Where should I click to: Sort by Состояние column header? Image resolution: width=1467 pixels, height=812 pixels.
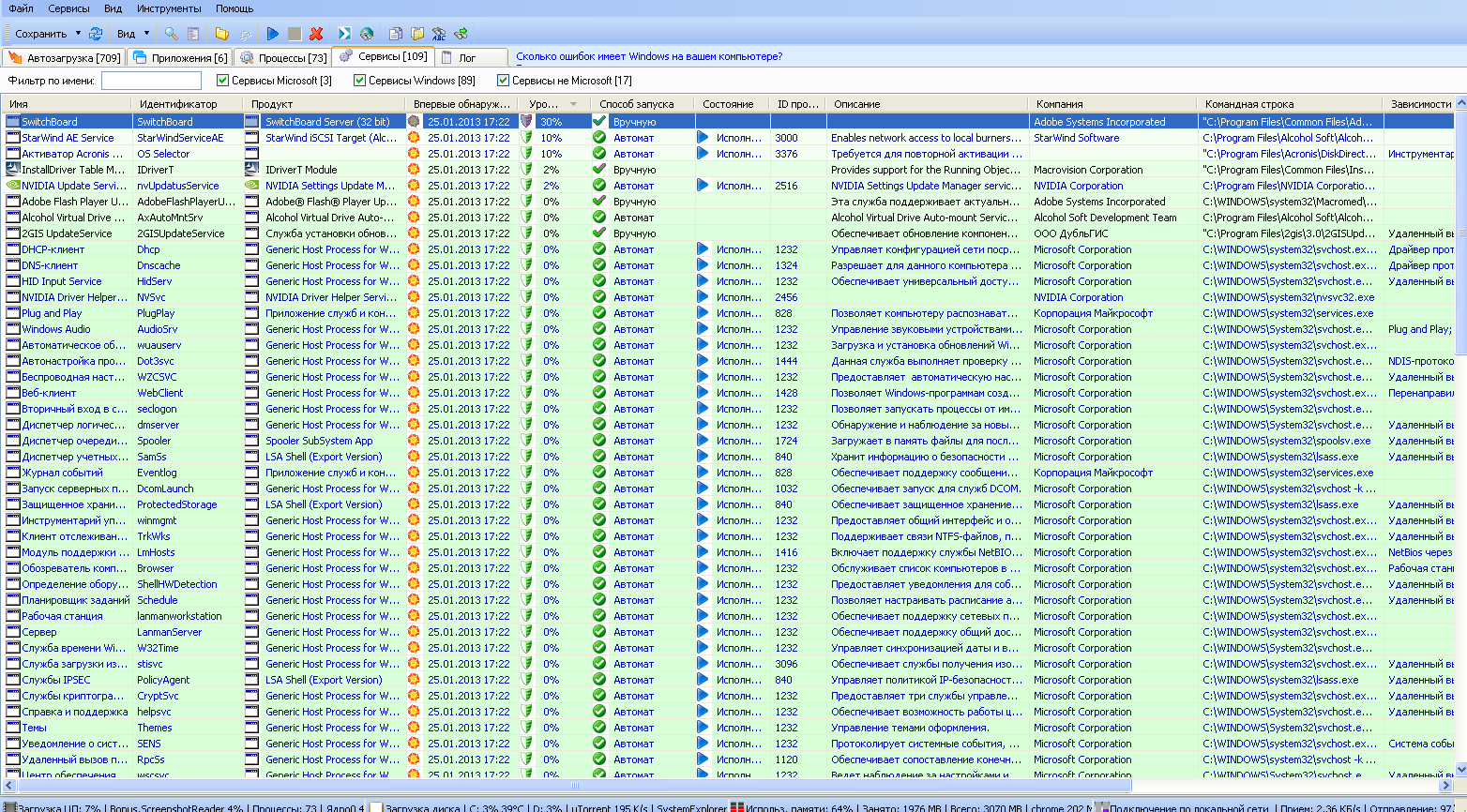[x=733, y=104]
